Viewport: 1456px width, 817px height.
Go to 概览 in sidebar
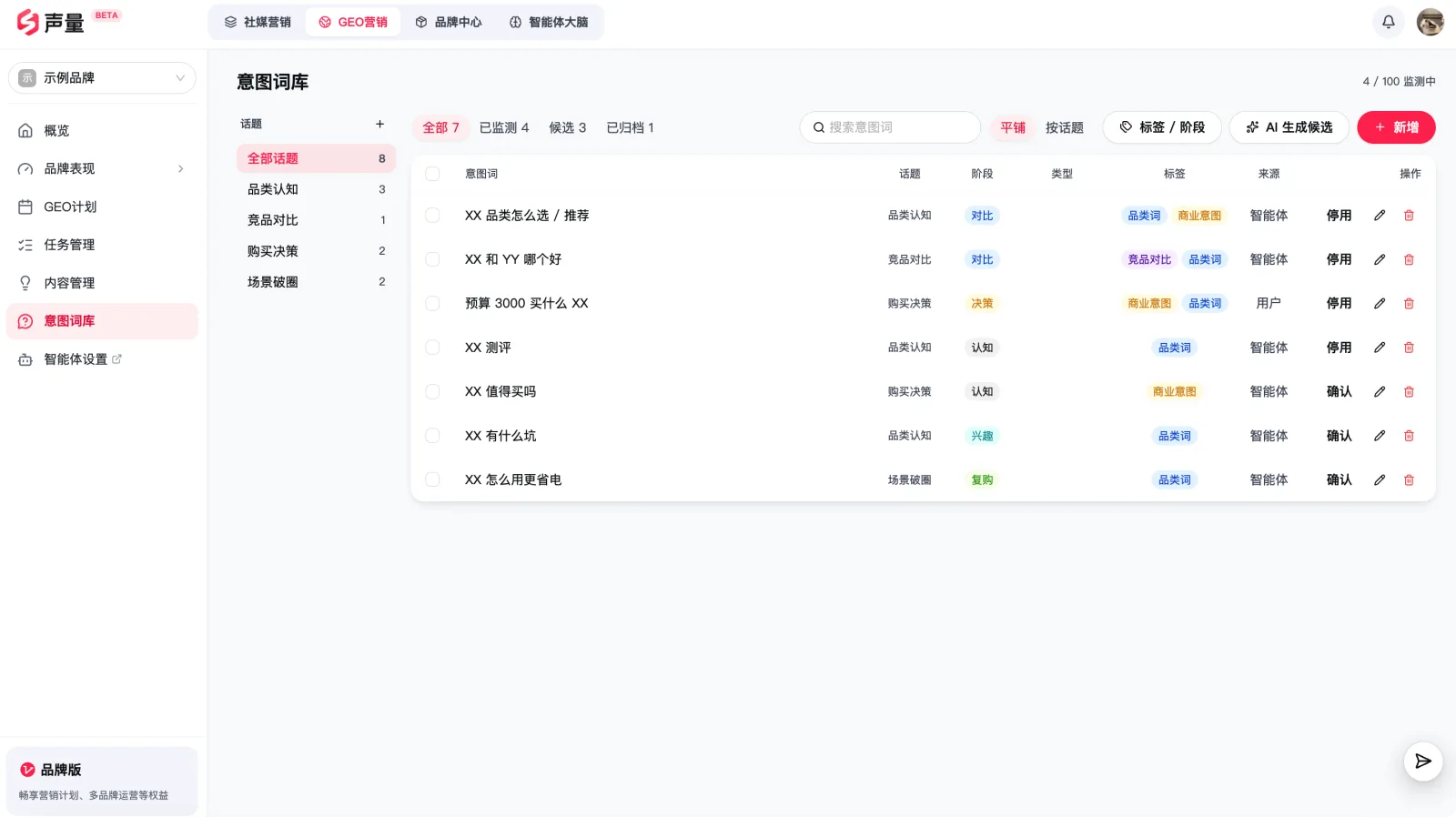pos(102,130)
